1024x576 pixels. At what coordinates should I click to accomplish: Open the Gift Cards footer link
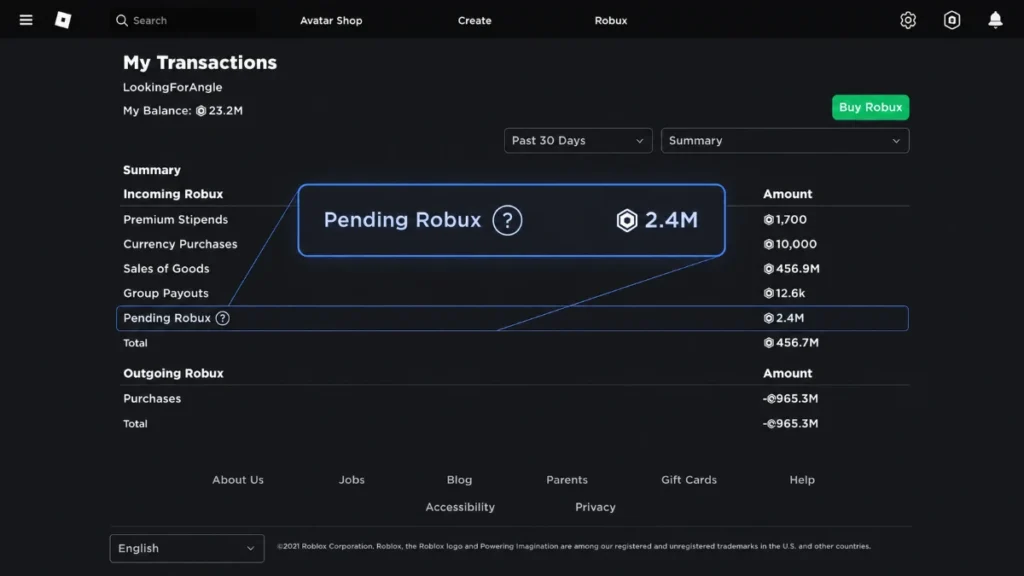click(x=689, y=479)
